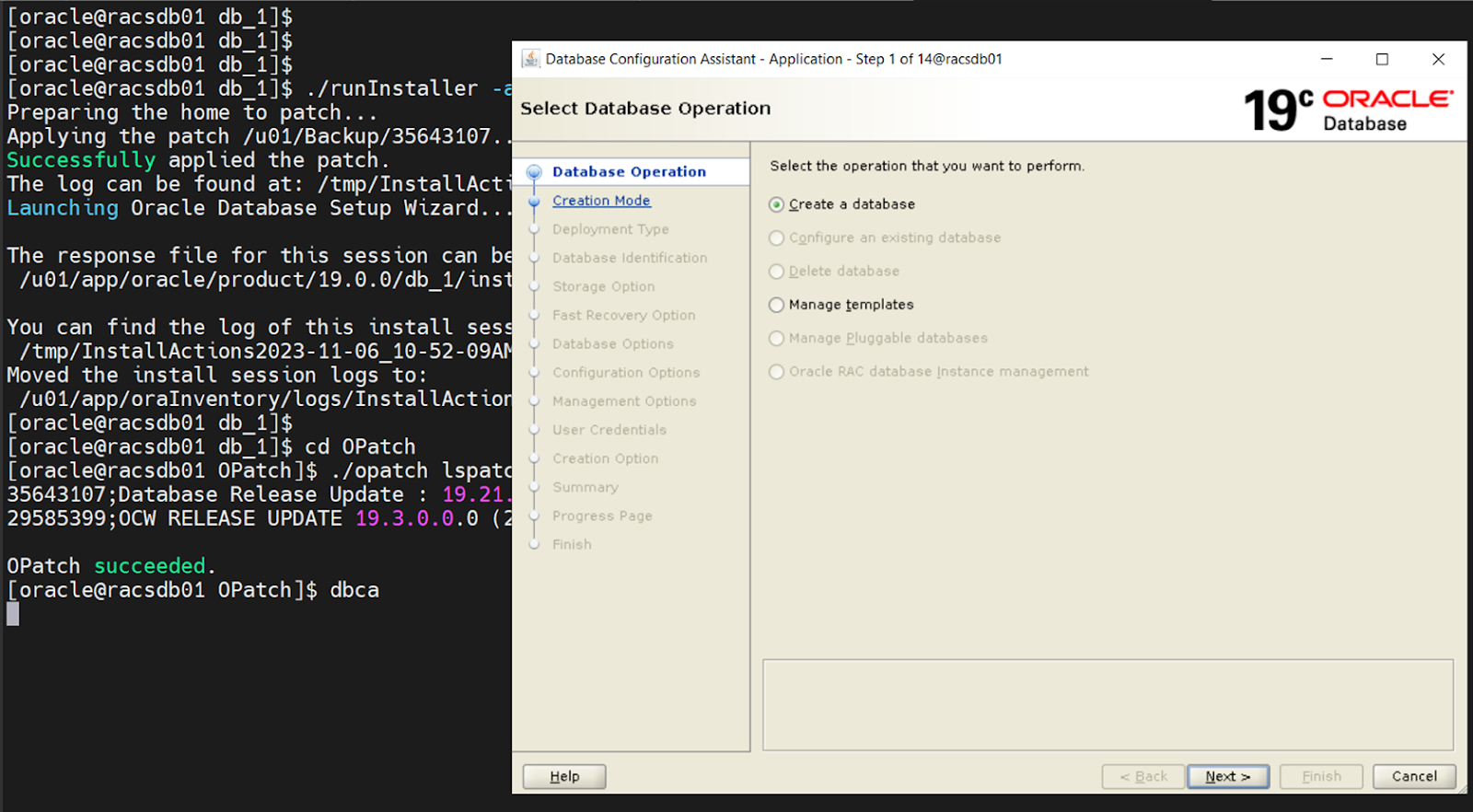Click the Java icon in title bar
Viewport: 1473px width, 812px height.
[x=530, y=59]
